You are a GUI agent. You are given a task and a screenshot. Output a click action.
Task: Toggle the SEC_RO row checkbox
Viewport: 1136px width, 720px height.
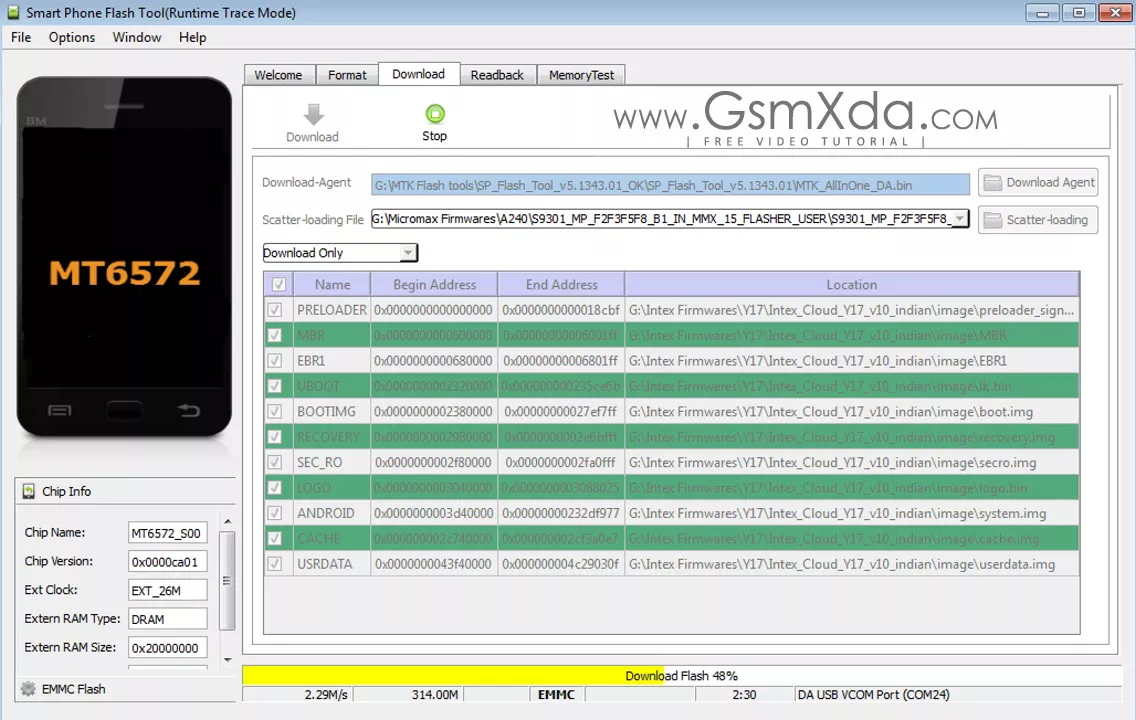click(x=275, y=462)
